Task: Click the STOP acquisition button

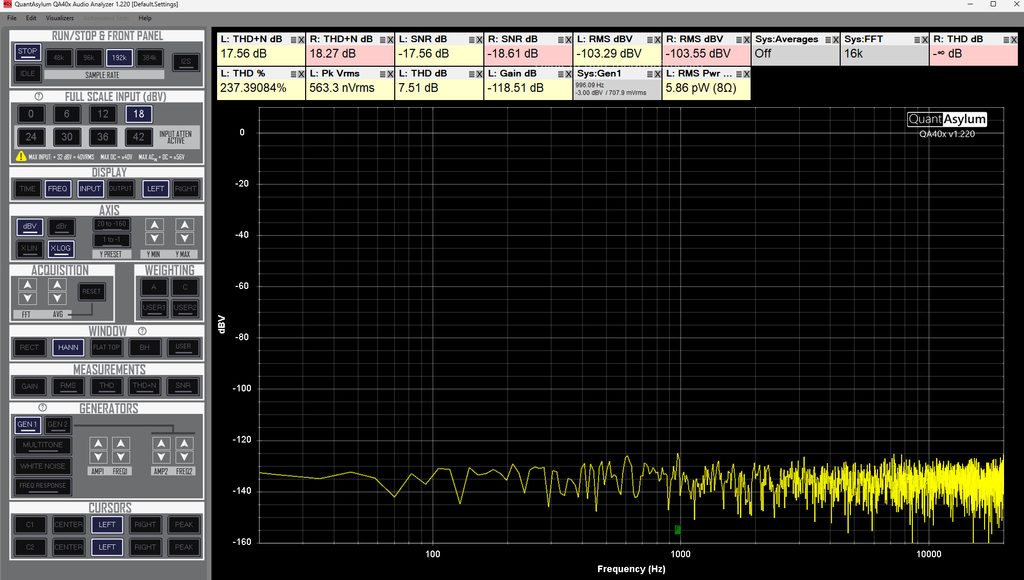Action: 27,52
